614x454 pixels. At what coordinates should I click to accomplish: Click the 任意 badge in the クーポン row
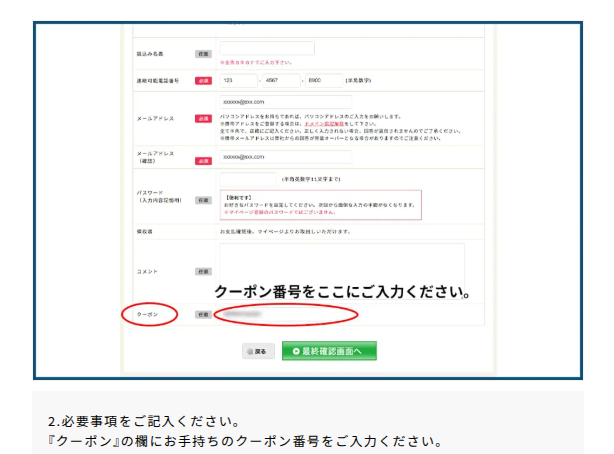point(203,314)
